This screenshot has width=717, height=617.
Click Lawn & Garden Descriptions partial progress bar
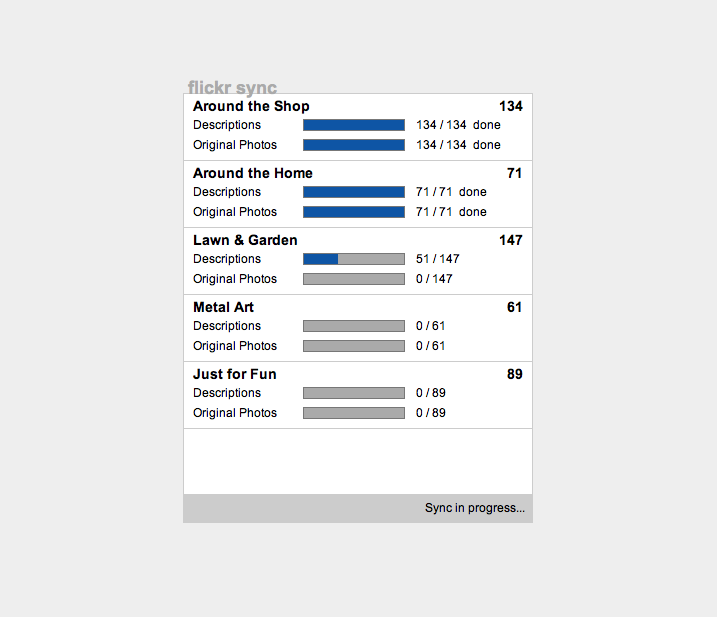[354, 259]
